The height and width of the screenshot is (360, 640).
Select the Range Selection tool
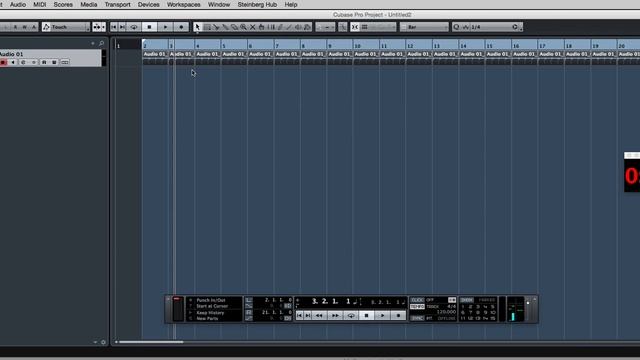(207, 27)
